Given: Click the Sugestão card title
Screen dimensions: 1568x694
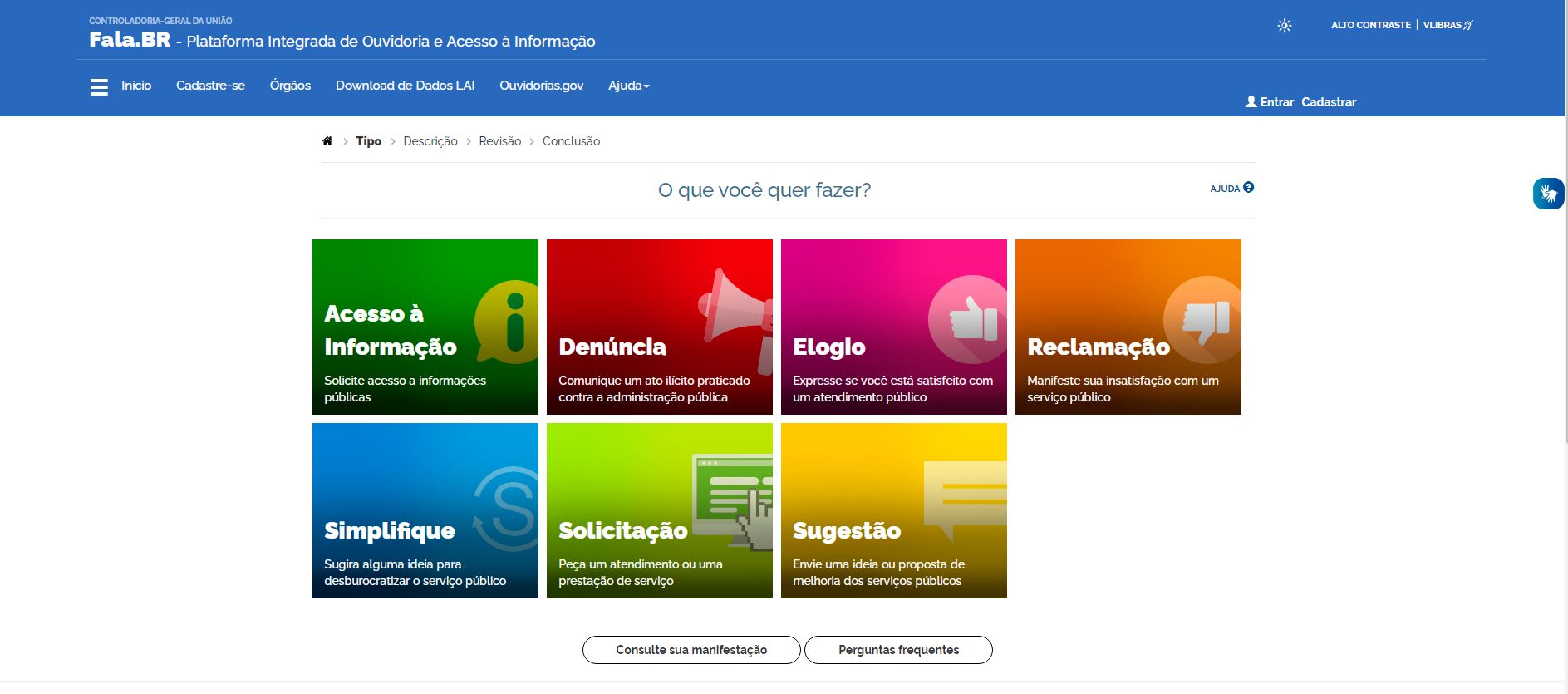Looking at the screenshot, I should [847, 530].
